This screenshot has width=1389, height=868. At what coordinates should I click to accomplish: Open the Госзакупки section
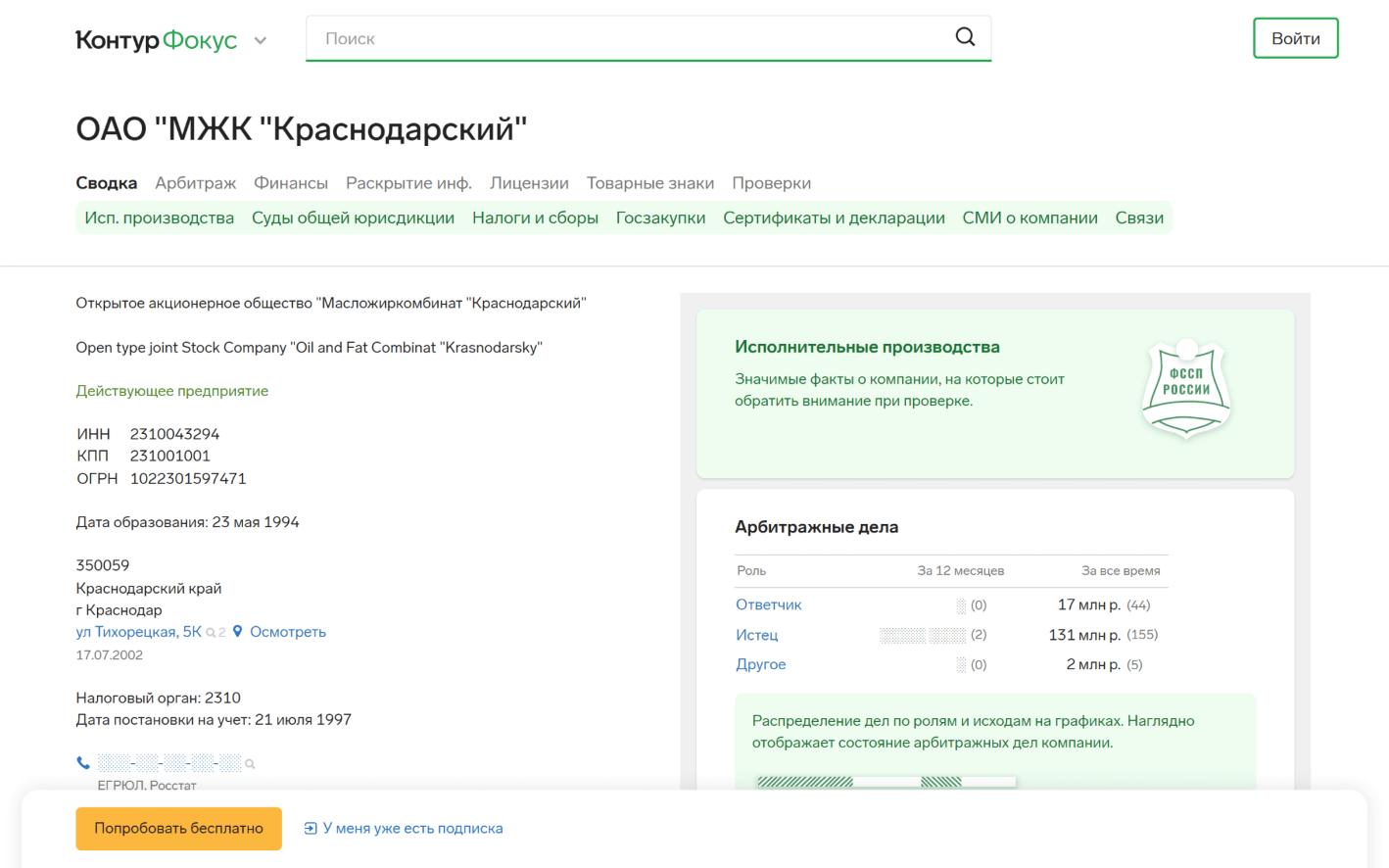(x=661, y=217)
